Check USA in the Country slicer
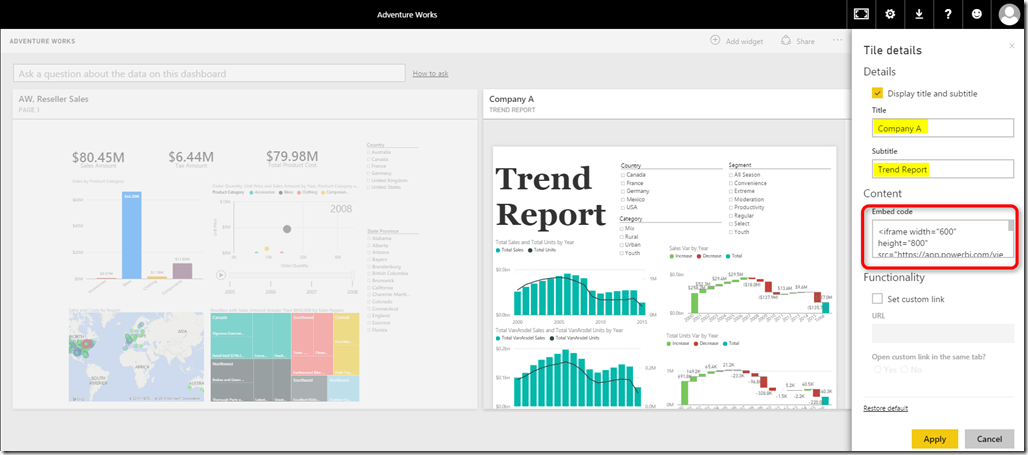The image size is (1028, 455). 623,207
